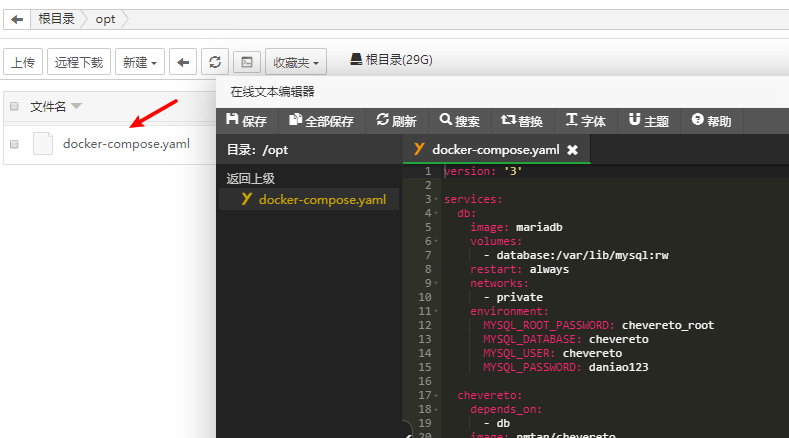This screenshot has width=789, height=438.
Task: Expand the 收藏夹 favorites dropdown
Action: (296, 62)
